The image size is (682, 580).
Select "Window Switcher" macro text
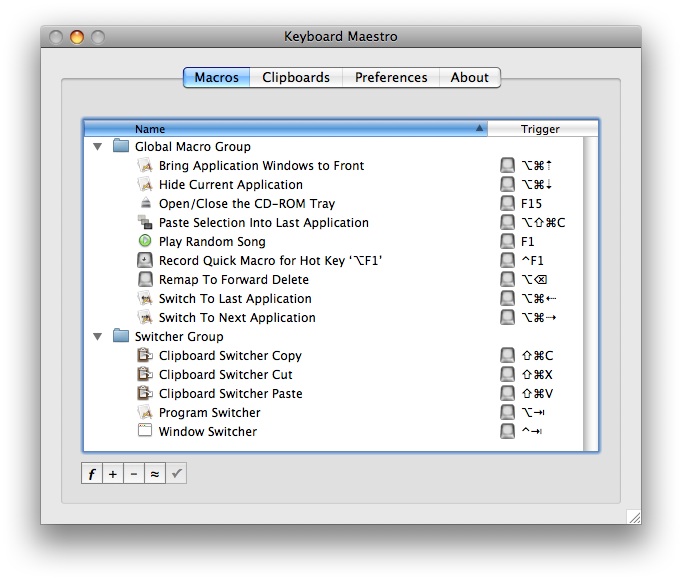click(208, 431)
